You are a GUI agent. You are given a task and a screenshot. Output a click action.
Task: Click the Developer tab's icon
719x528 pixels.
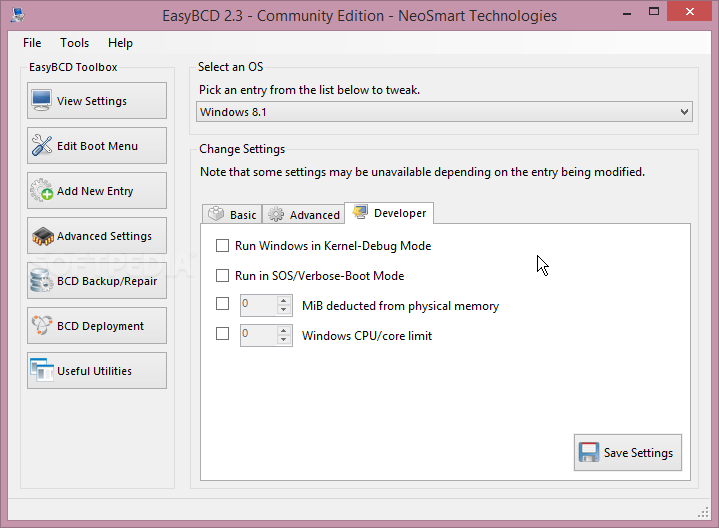pos(360,212)
